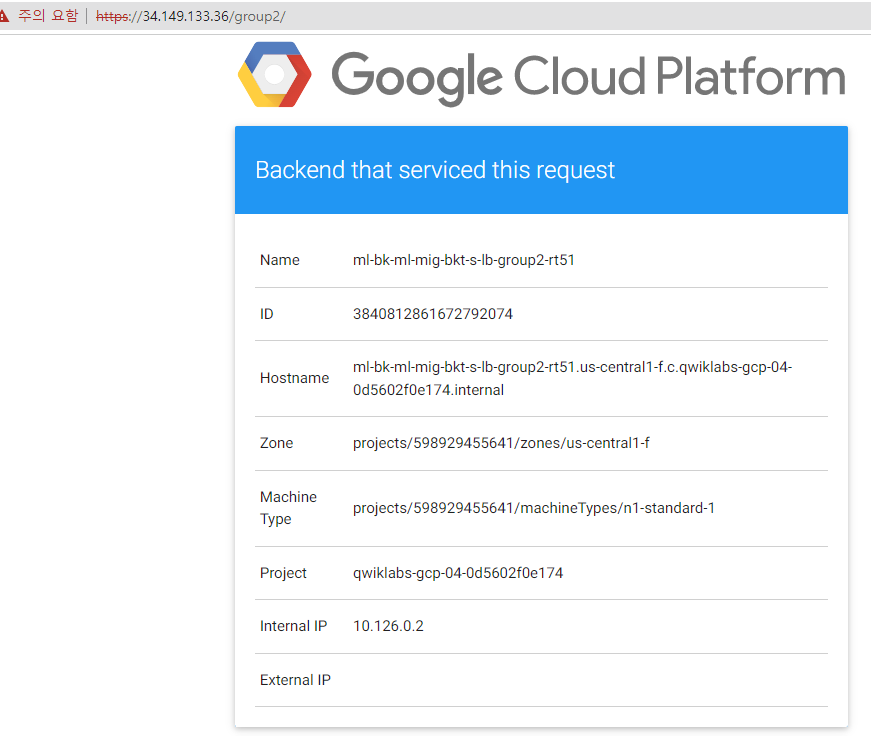Click the 'Zone' row label
Screen dimensions: 871x736
pos(277,443)
